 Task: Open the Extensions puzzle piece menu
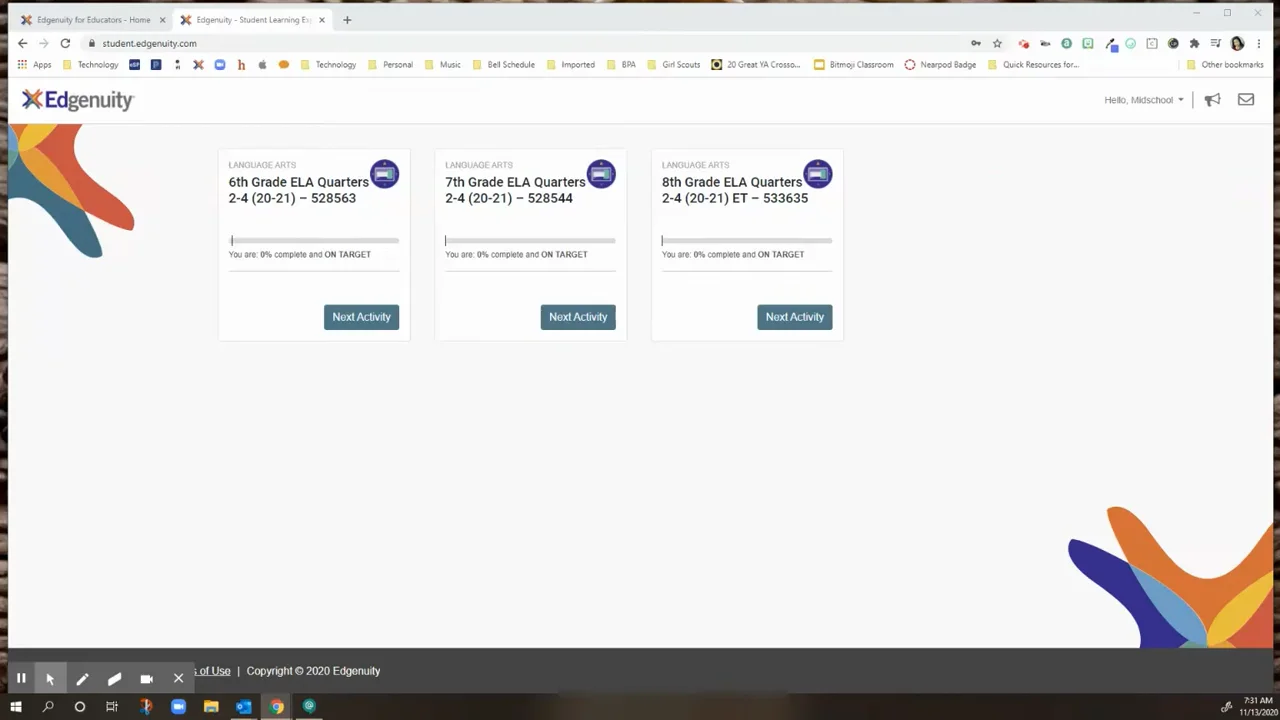point(1194,43)
